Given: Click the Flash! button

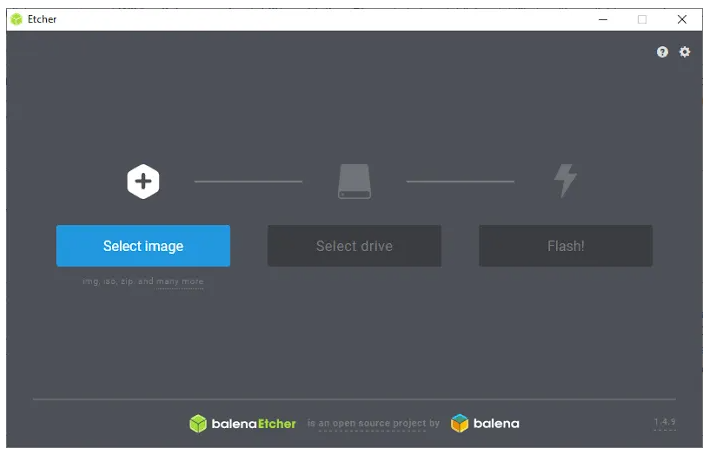Looking at the screenshot, I should (x=565, y=246).
